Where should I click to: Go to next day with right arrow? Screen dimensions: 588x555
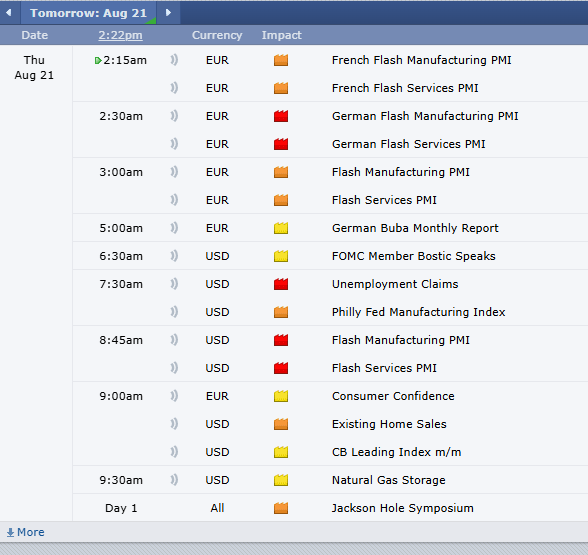(168, 13)
